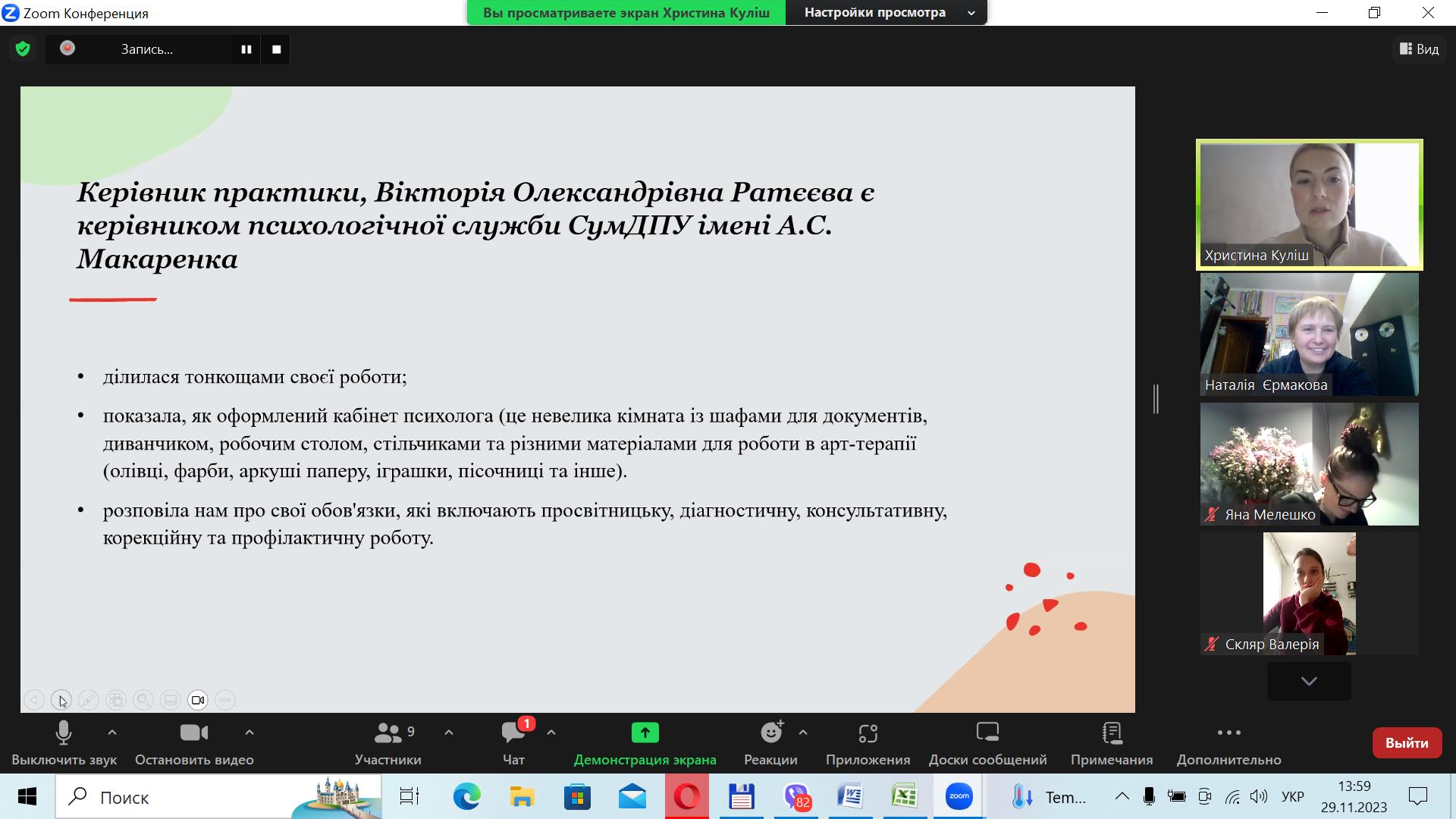Click zoom magnifier in slide toolbar
This screenshot has height=819, width=1456.
[x=143, y=700]
